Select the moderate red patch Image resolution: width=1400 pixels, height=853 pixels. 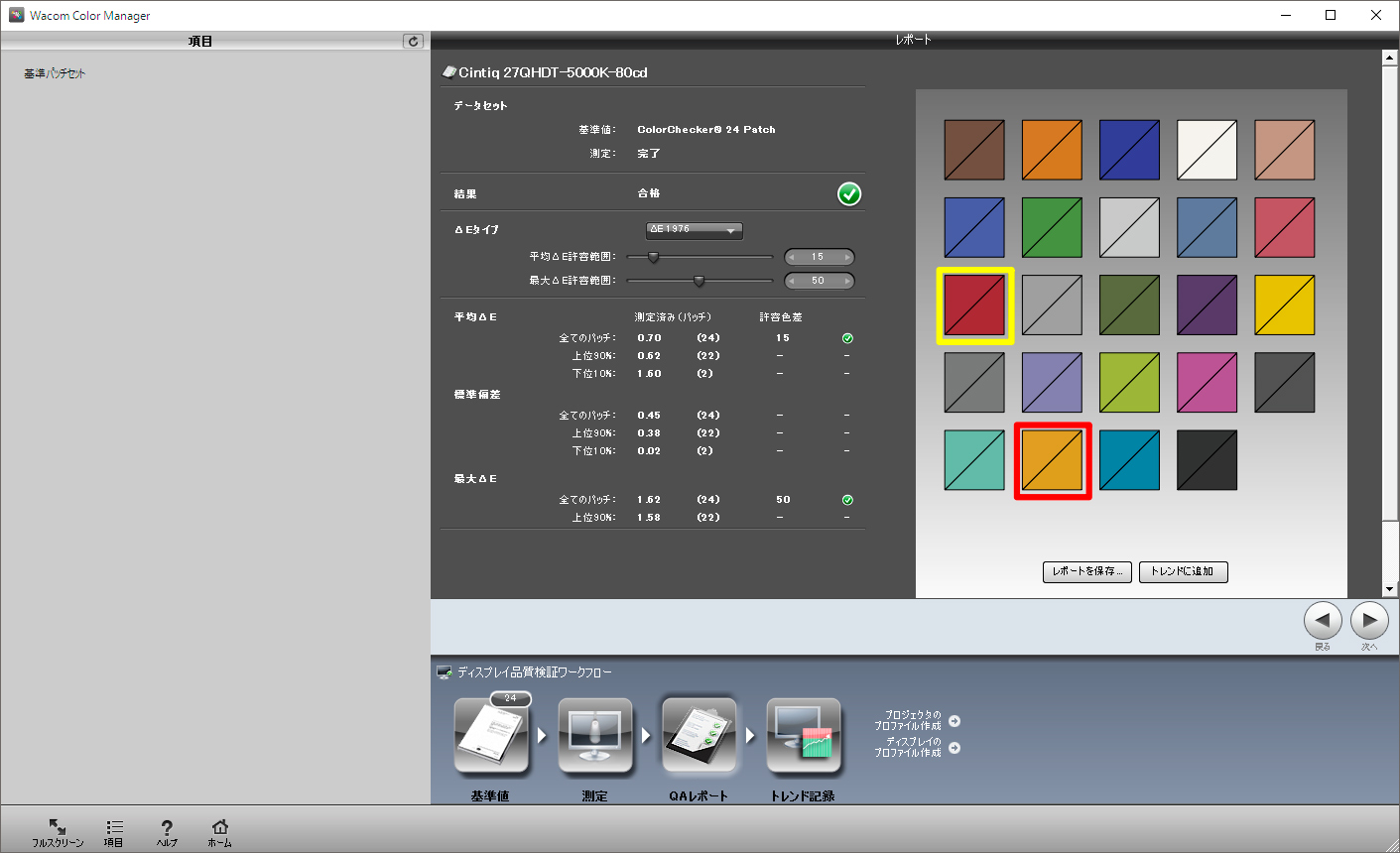click(x=1284, y=228)
